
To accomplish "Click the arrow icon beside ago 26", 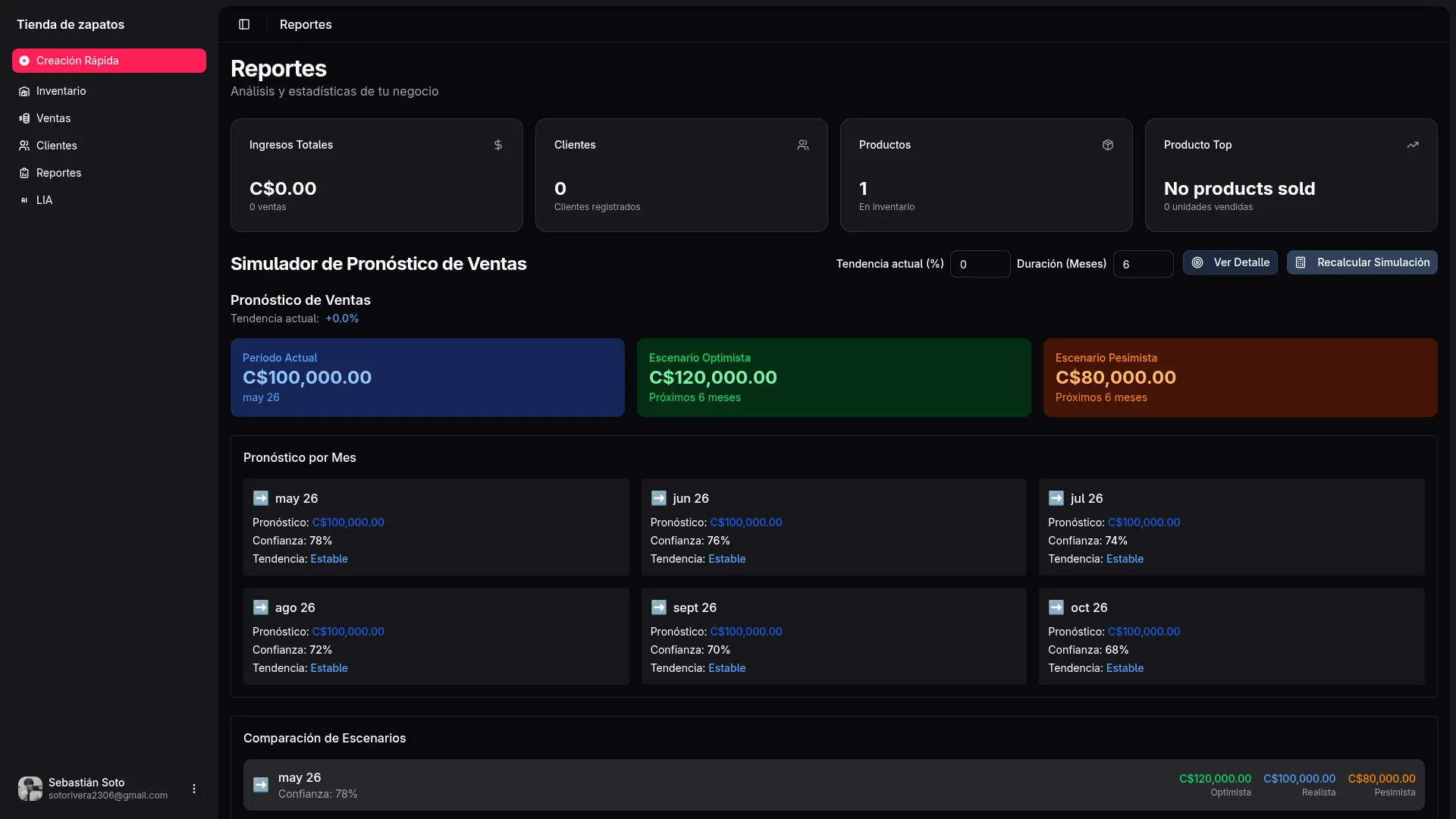I will (261, 607).
